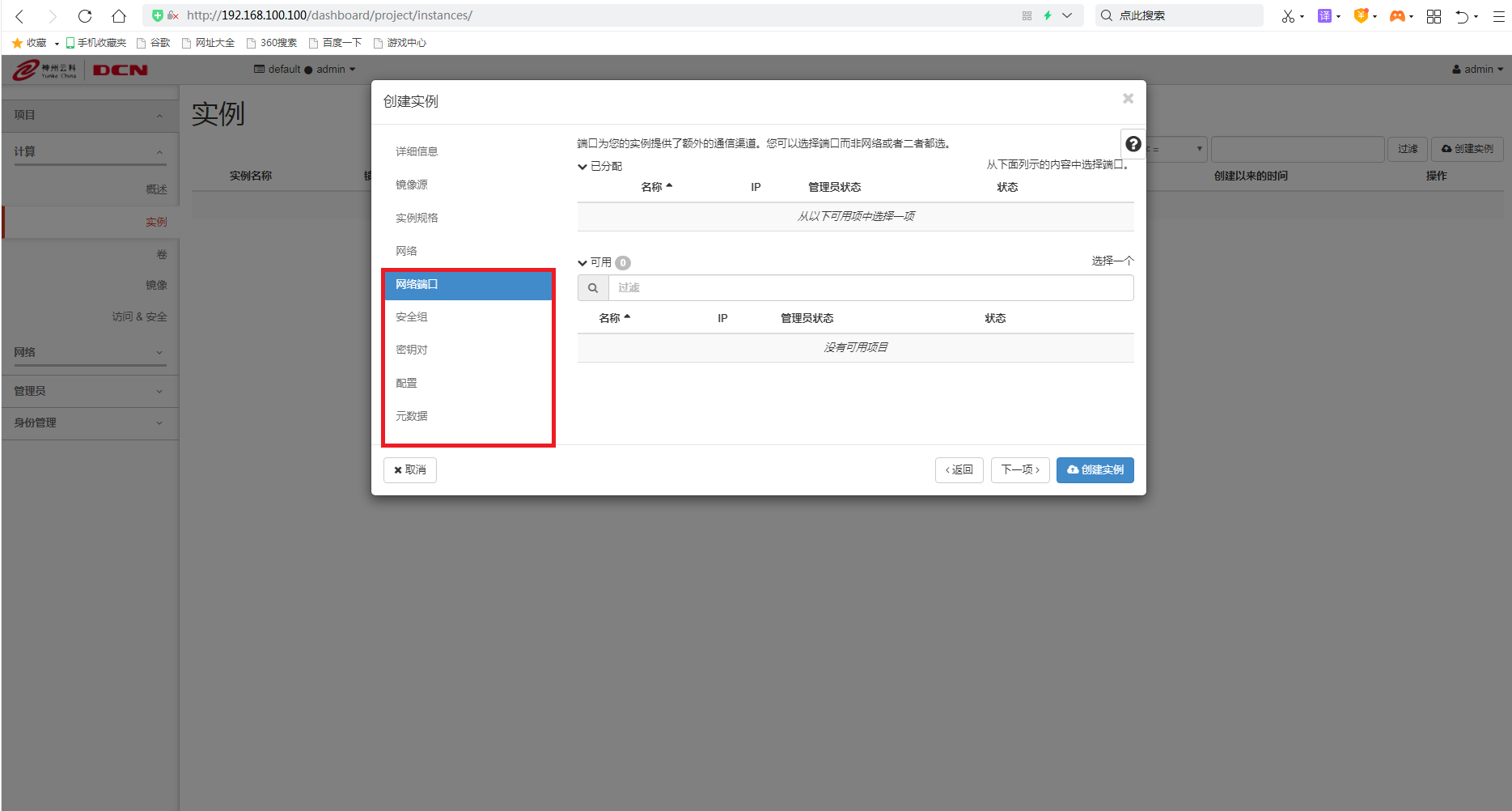Screen dimensions: 1512x811
Task: Click the browser forward arrow
Action: point(53,15)
